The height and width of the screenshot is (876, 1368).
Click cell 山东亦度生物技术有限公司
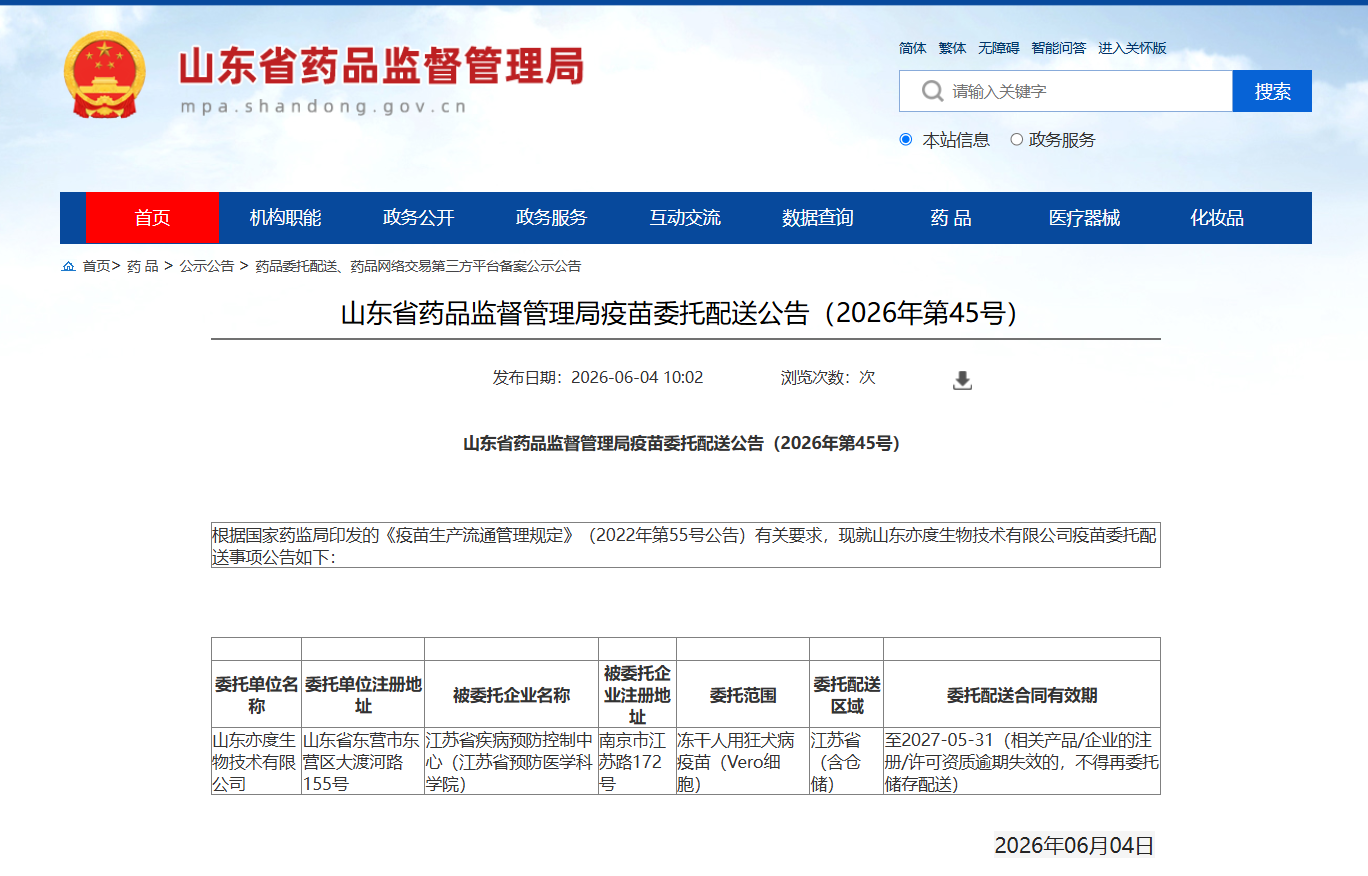click(x=257, y=762)
